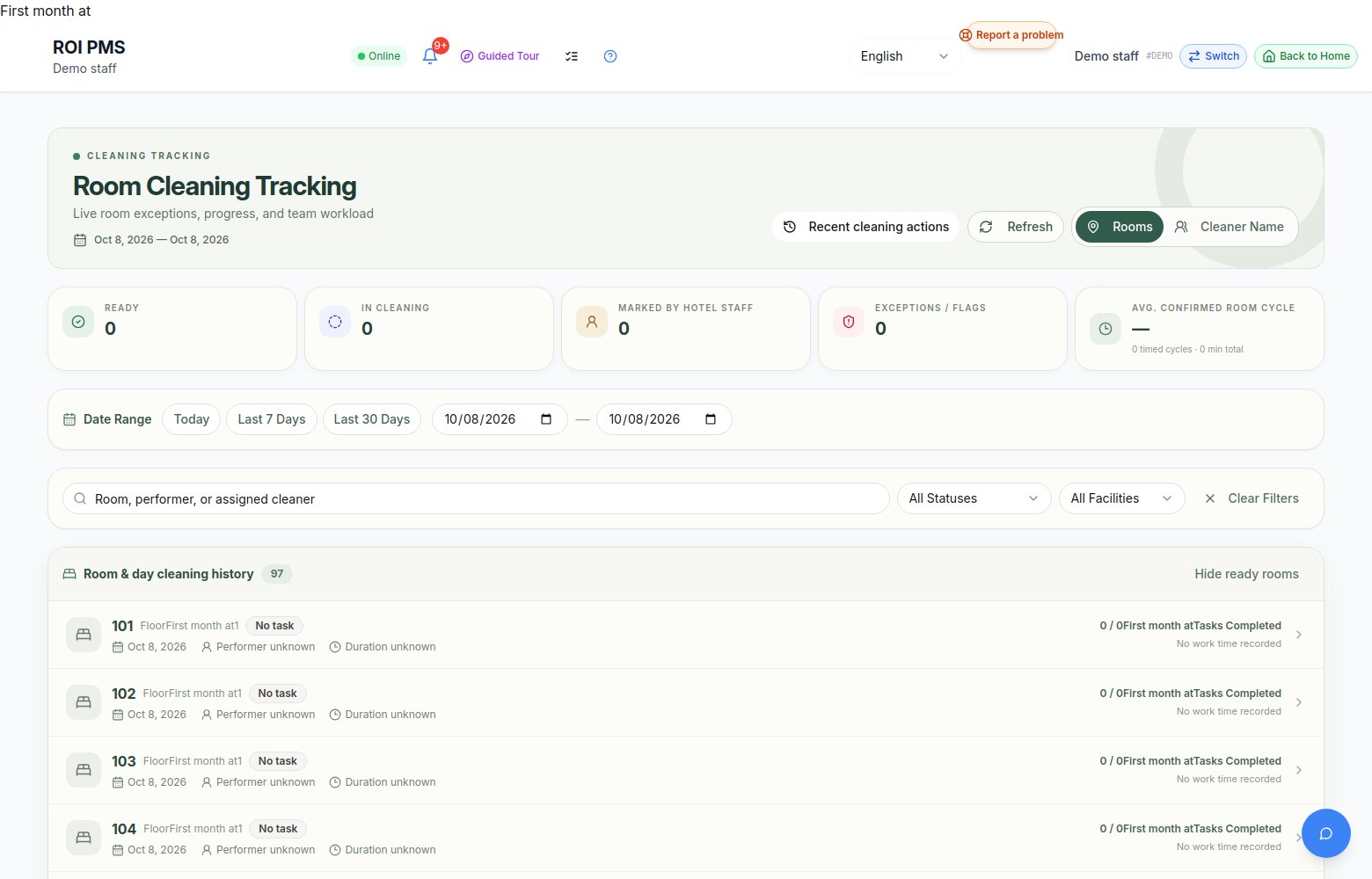Switch view to Rooms
This screenshot has height=879, width=1372.
point(1120,227)
